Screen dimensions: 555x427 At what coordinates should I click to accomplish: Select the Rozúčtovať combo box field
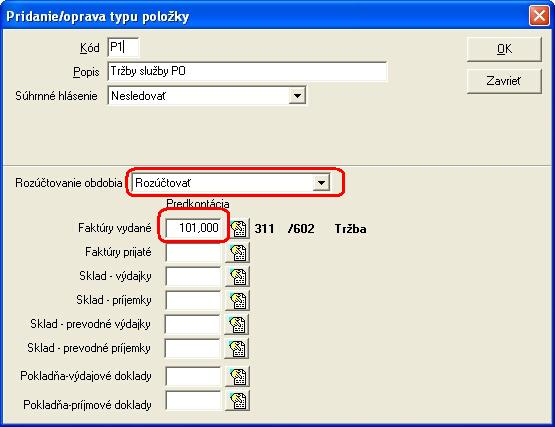point(231,183)
